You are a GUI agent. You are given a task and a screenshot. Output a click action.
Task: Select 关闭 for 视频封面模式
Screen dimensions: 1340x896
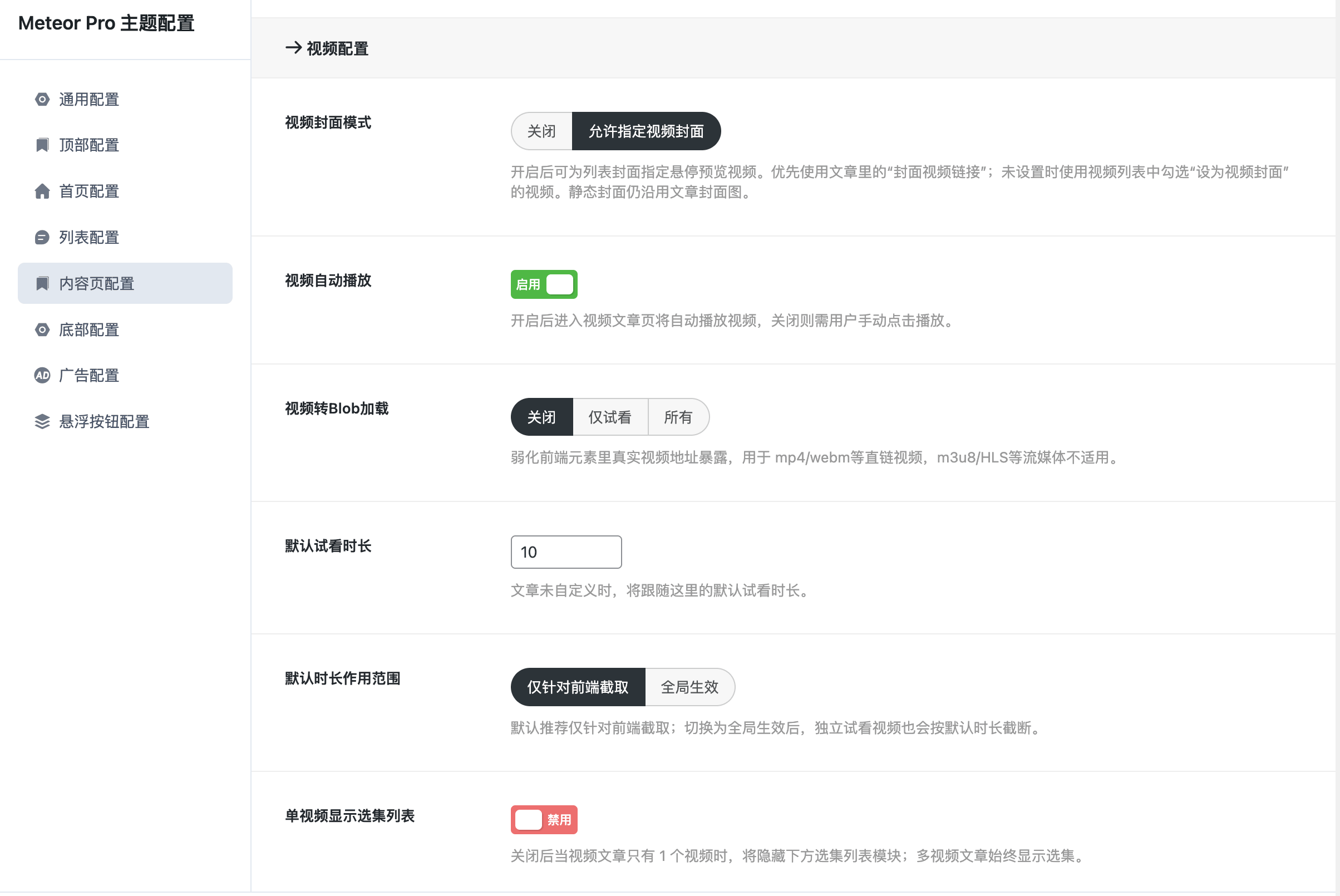tap(541, 131)
